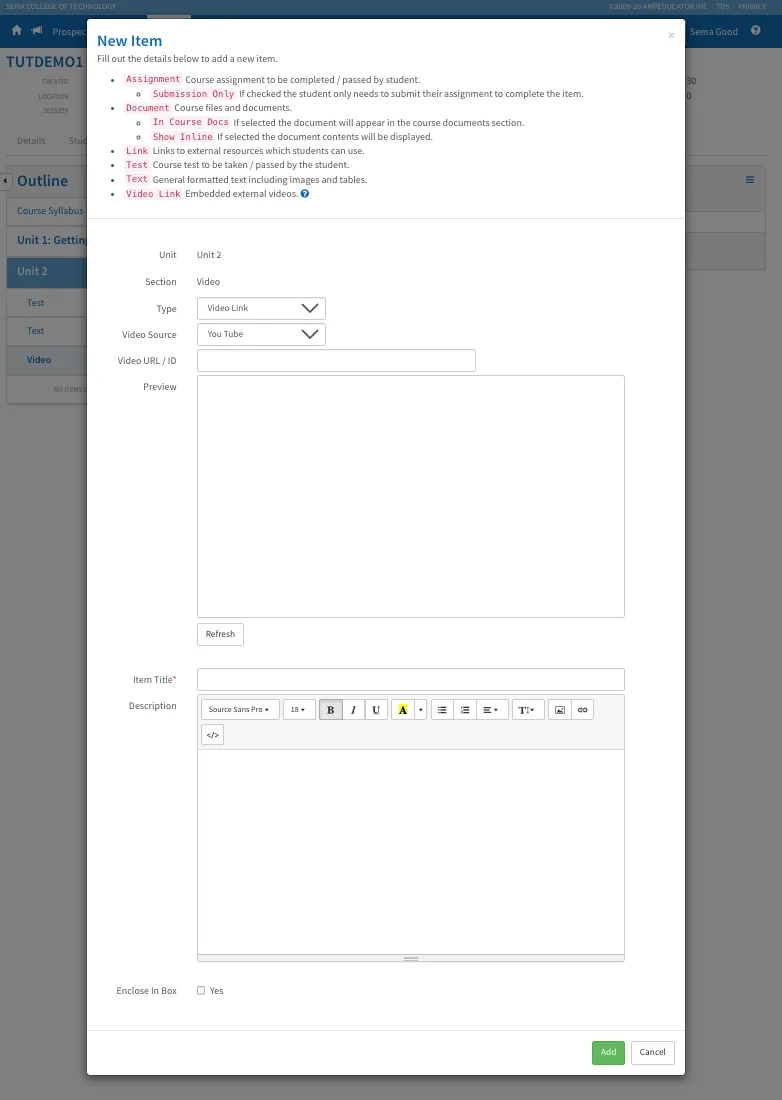Click the home icon in navbar
This screenshot has height=1100, width=782.
pyautogui.click(x=17, y=30)
